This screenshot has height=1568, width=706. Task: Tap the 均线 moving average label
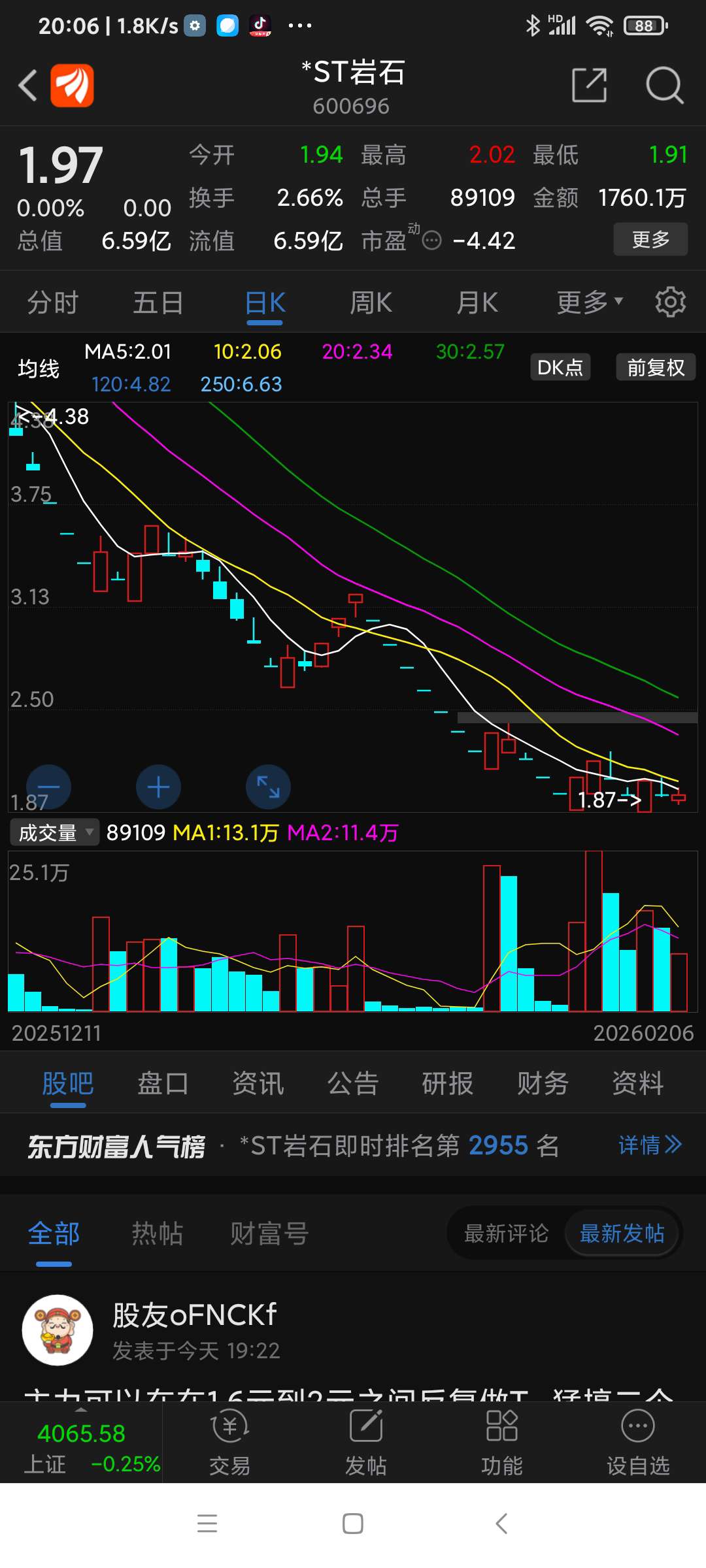(39, 368)
